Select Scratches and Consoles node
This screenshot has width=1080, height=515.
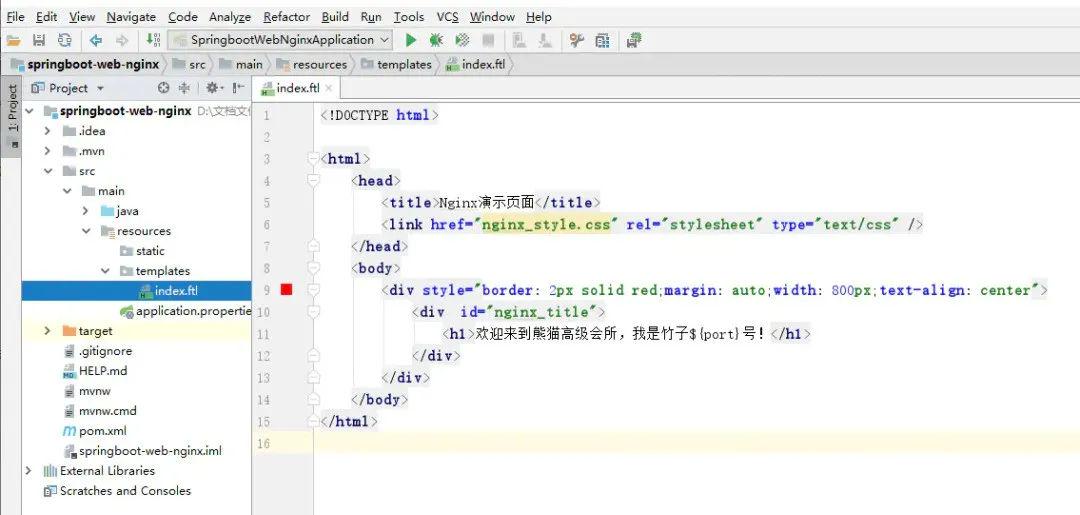[117, 491]
